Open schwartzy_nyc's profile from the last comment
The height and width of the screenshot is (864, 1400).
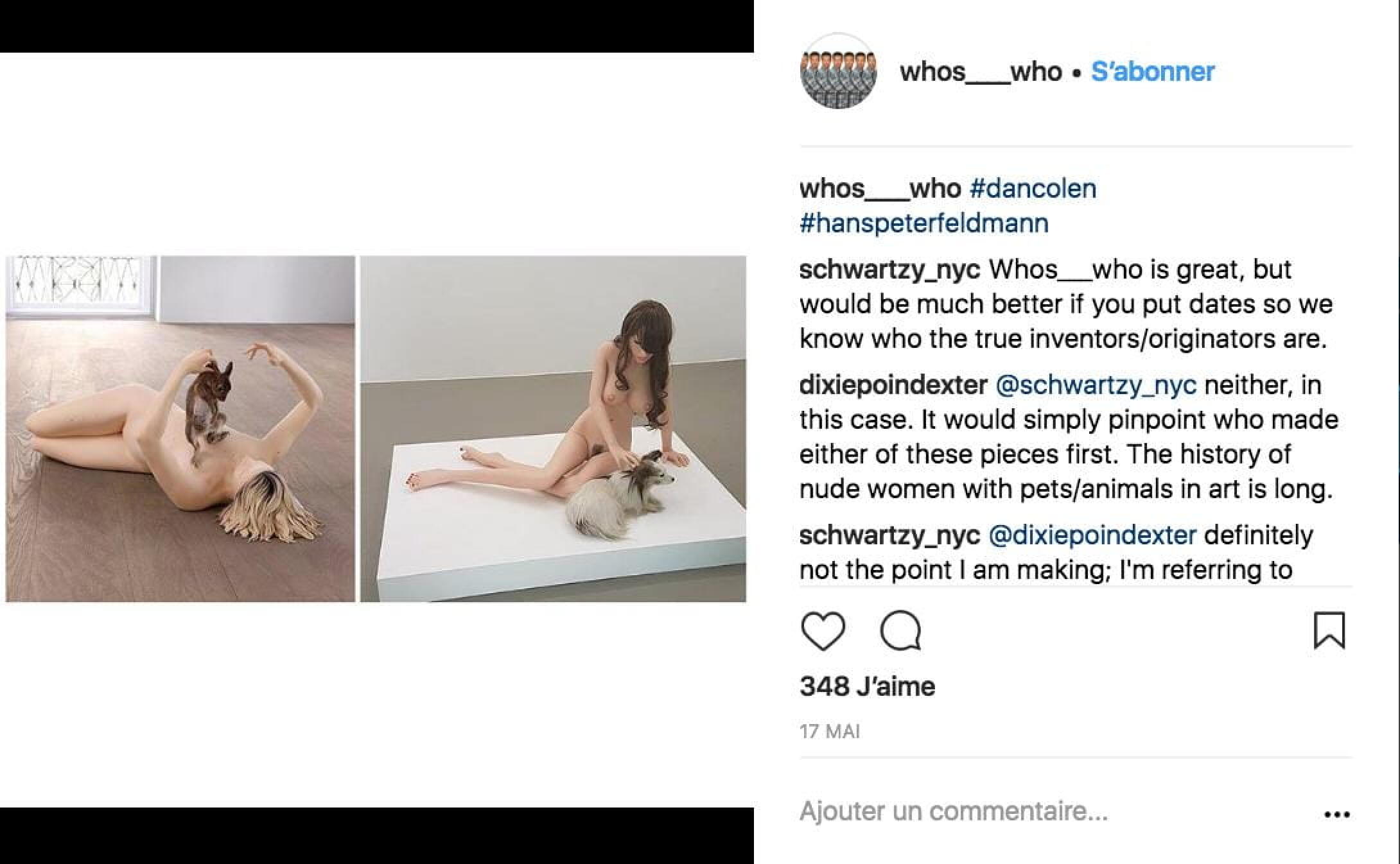coord(889,535)
